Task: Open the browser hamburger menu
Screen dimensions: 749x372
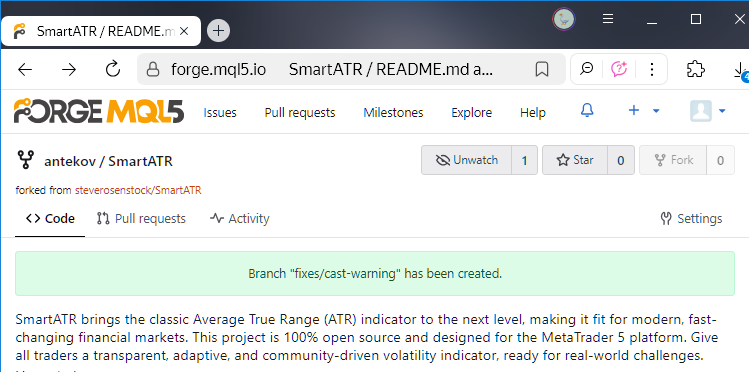Action: coord(608,19)
